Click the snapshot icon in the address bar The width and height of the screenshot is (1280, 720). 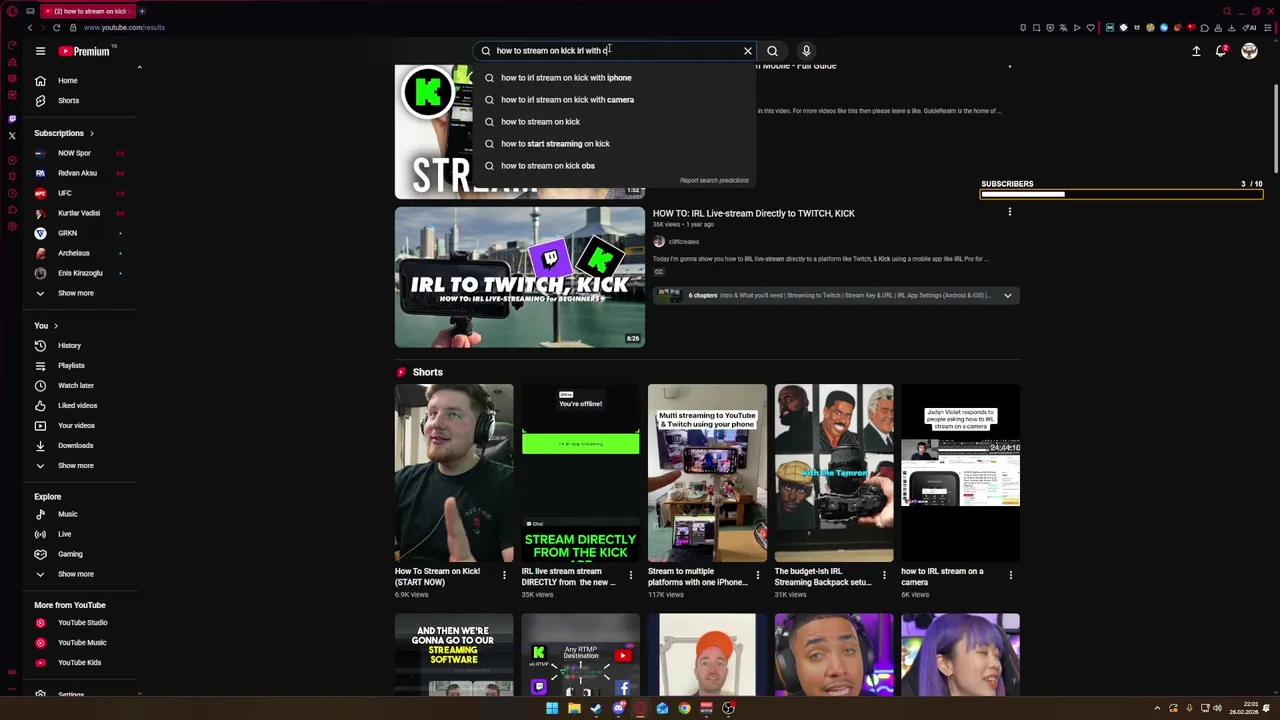pyautogui.click(x=1036, y=27)
